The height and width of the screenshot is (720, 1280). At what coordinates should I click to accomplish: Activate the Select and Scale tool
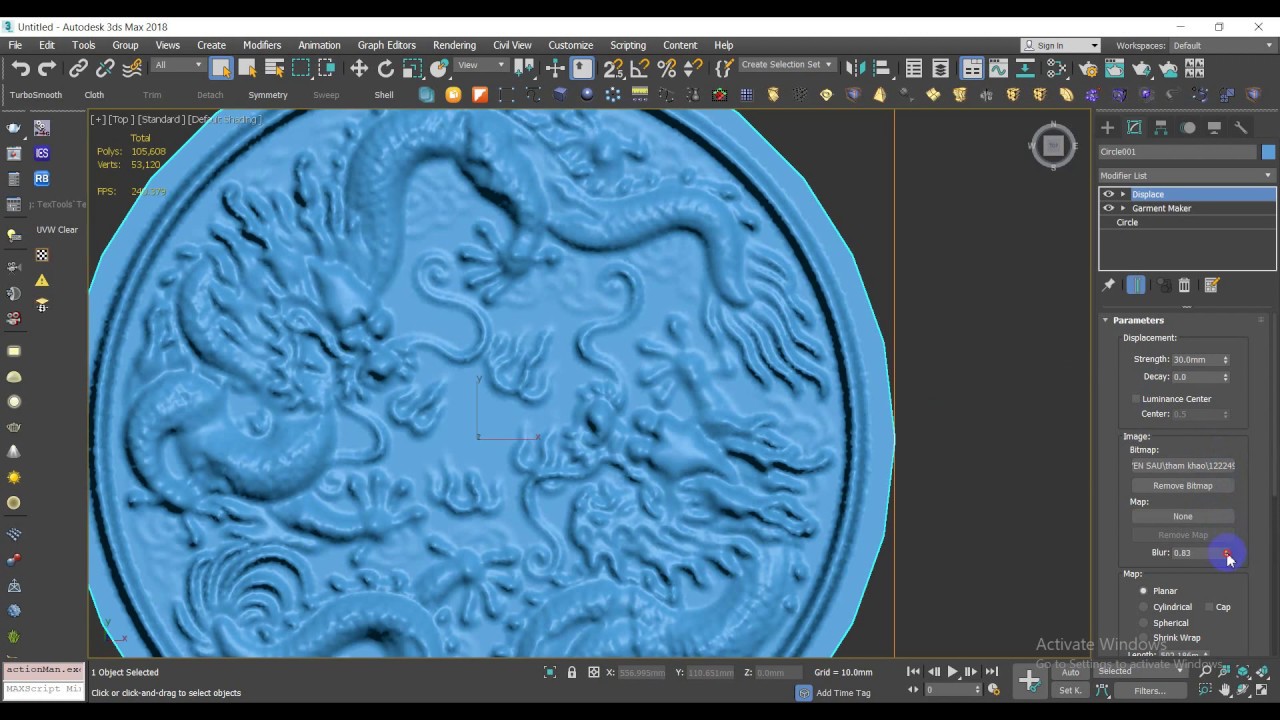click(412, 69)
